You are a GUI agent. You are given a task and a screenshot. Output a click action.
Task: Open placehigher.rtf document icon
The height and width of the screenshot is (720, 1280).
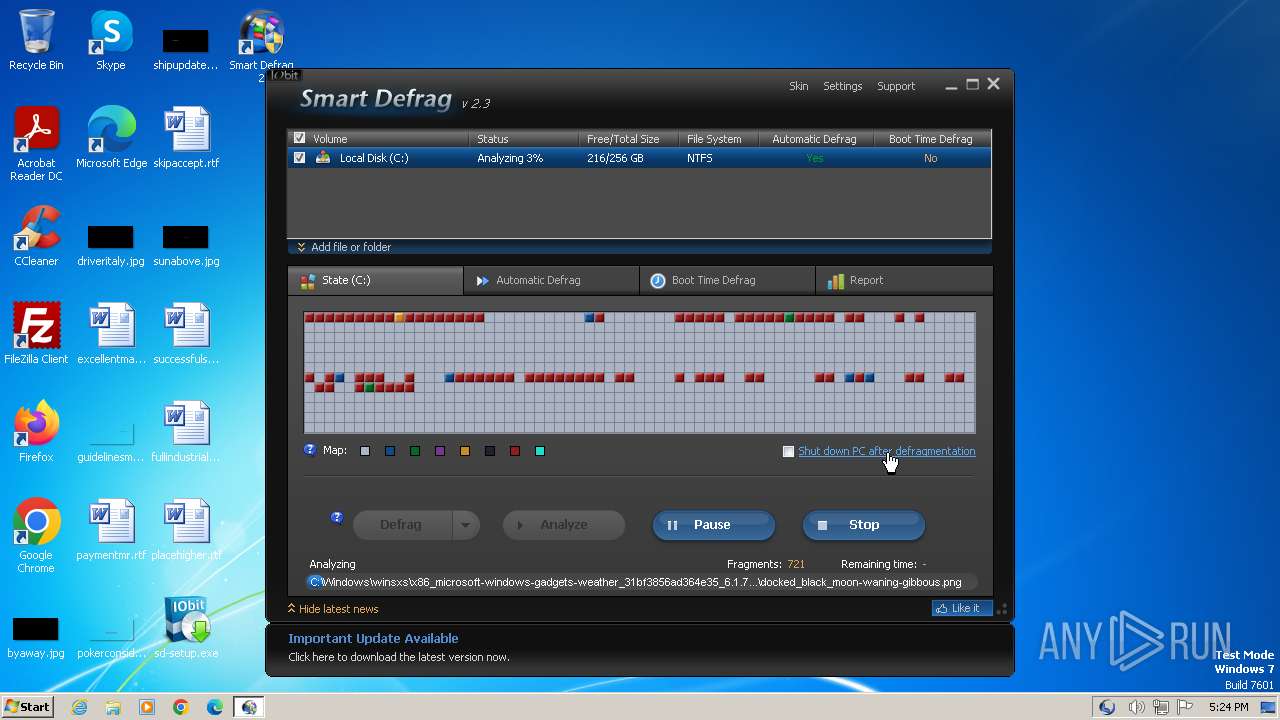(x=186, y=530)
